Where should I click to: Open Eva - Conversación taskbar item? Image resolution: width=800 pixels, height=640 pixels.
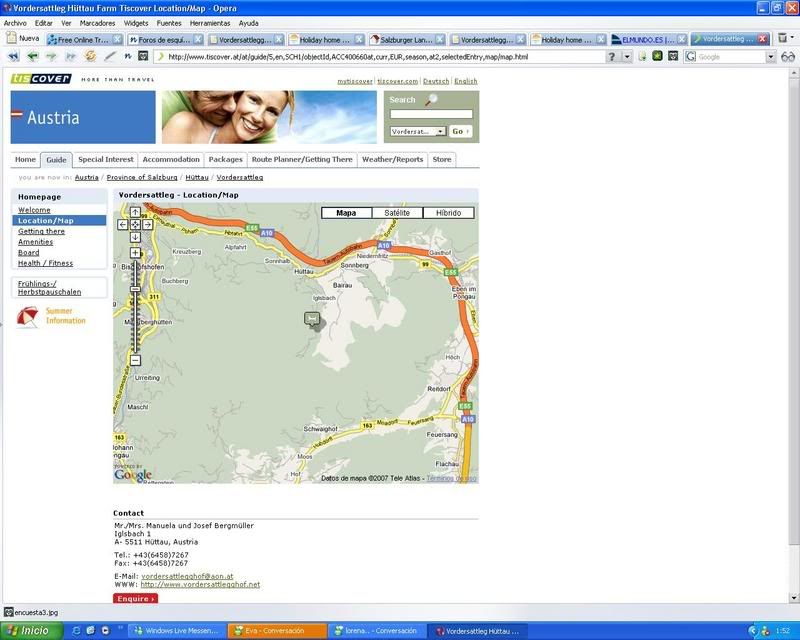277,631
